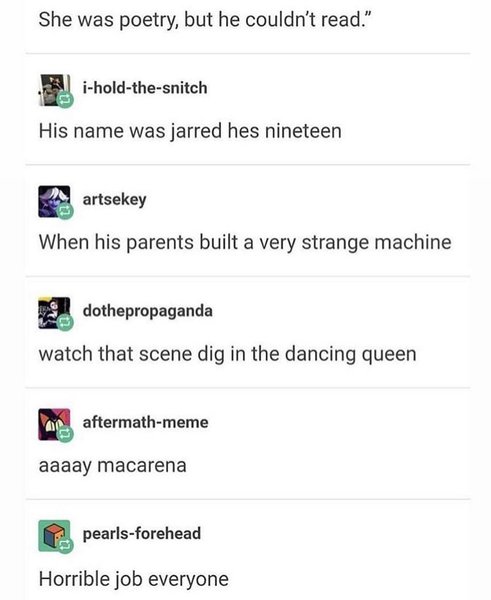Click the reblog badge on pearls-forehead avatar

click(x=65, y=546)
